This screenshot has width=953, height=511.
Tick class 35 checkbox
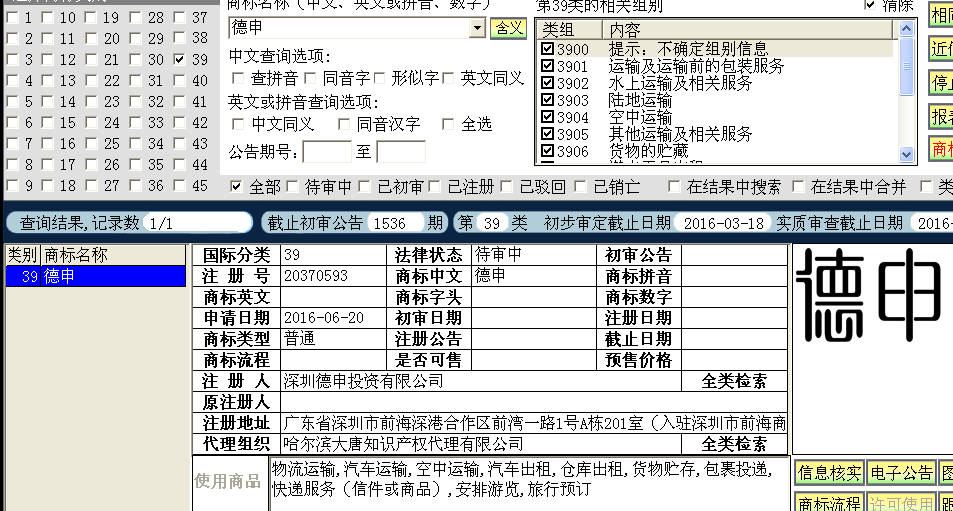pyautogui.click(x=135, y=165)
